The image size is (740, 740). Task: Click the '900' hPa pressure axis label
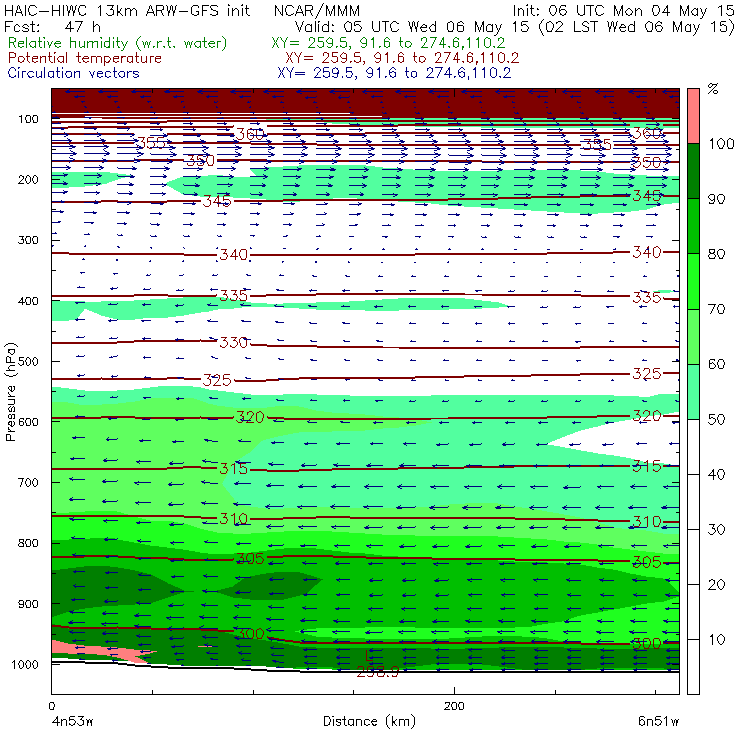[x=28, y=604]
